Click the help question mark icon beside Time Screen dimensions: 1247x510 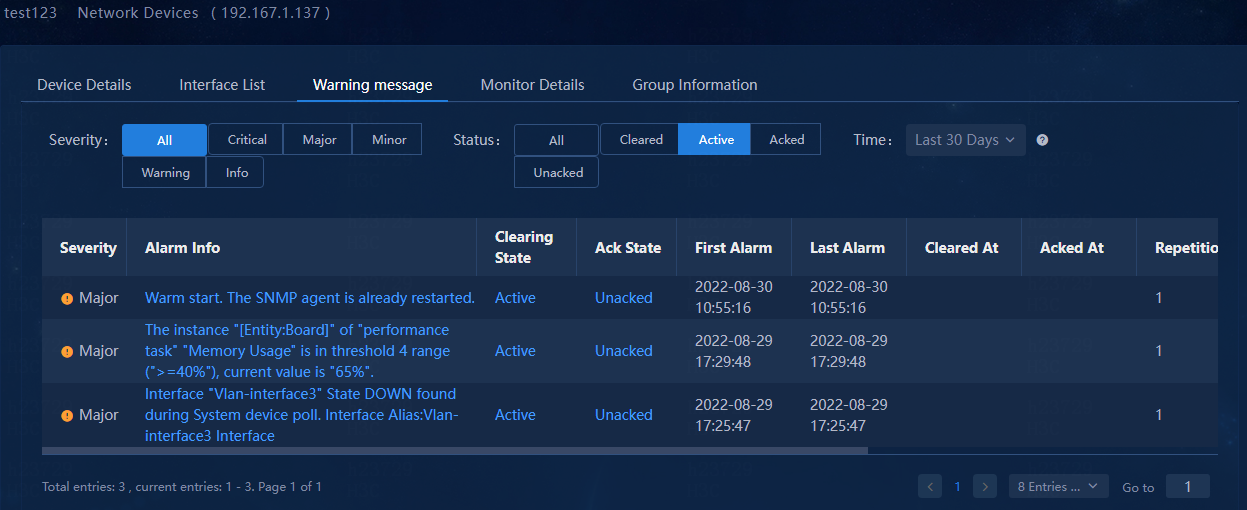tap(1042, 140)
